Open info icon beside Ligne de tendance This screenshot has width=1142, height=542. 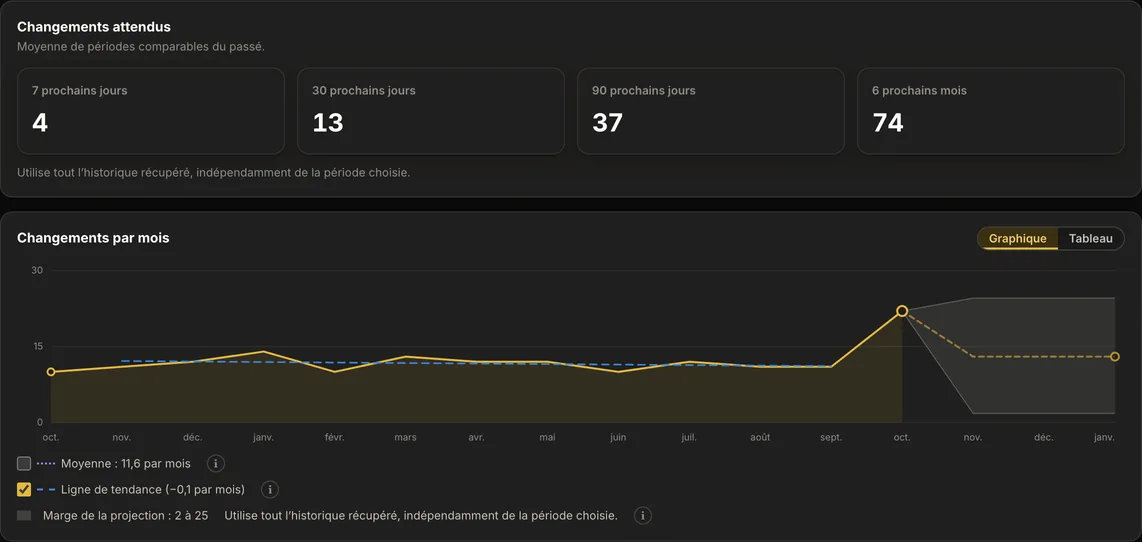(x=270, y=490)
